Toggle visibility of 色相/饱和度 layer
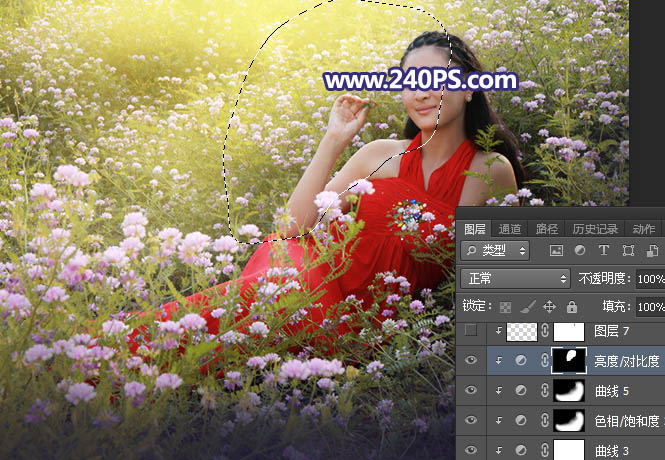 tap(472, 421)
